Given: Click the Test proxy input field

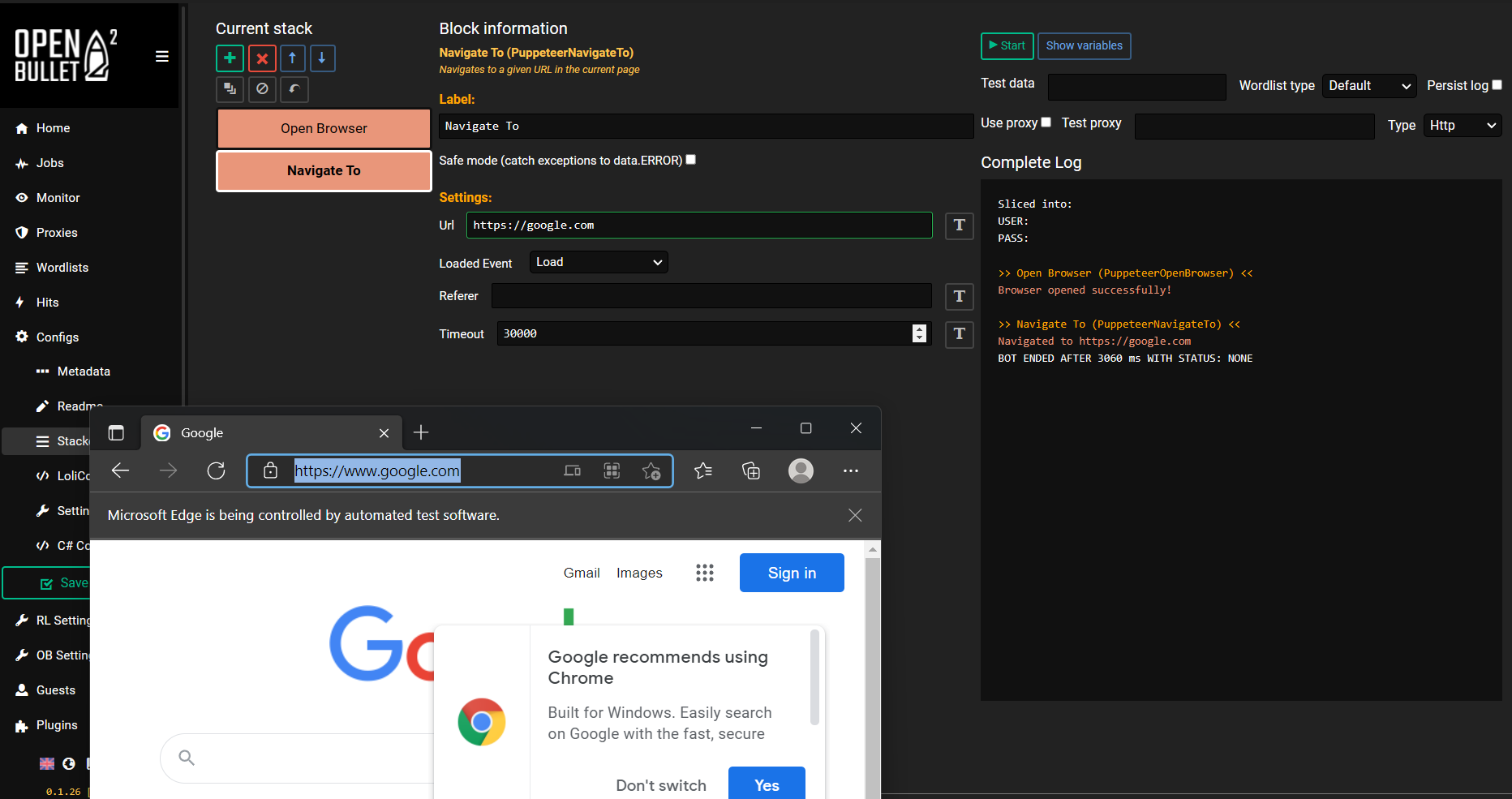Looking at the screenshot, I should [1254, 126].
